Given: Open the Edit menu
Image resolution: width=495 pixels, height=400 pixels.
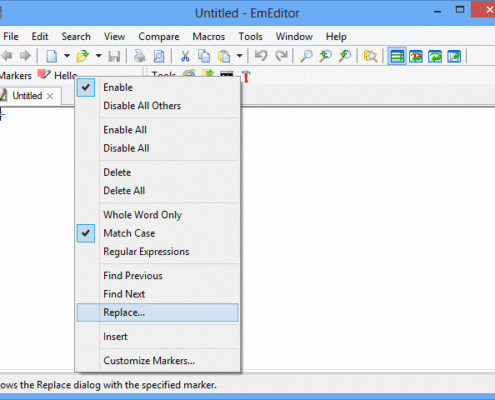Looking at the screenshot, I should tap(40, 36).
